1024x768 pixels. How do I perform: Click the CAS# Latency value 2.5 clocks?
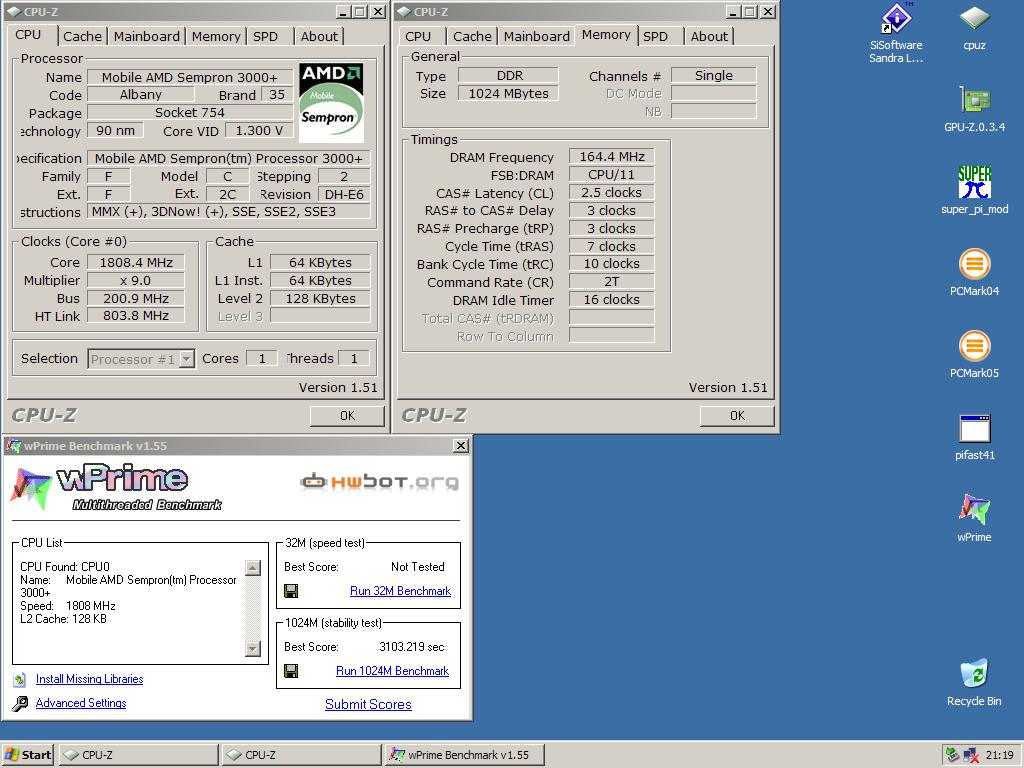[611, 193]
